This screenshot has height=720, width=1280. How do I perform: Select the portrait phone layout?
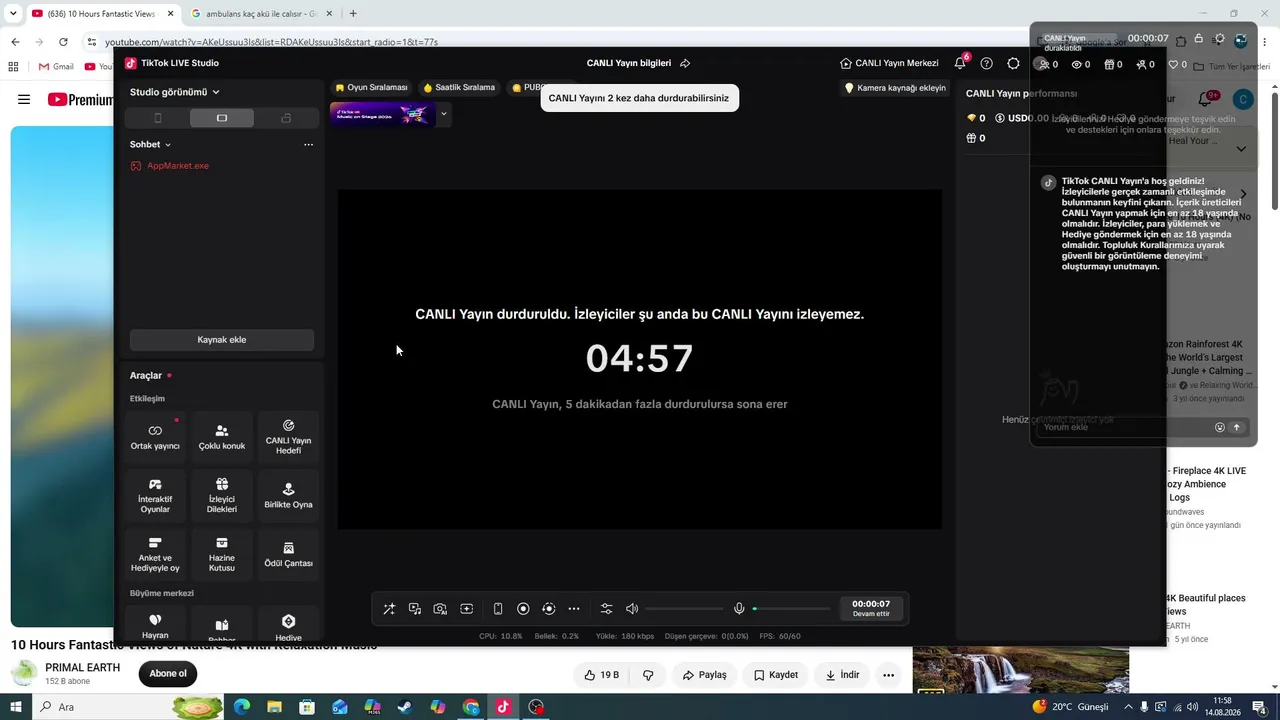click(x=157, y=118)
